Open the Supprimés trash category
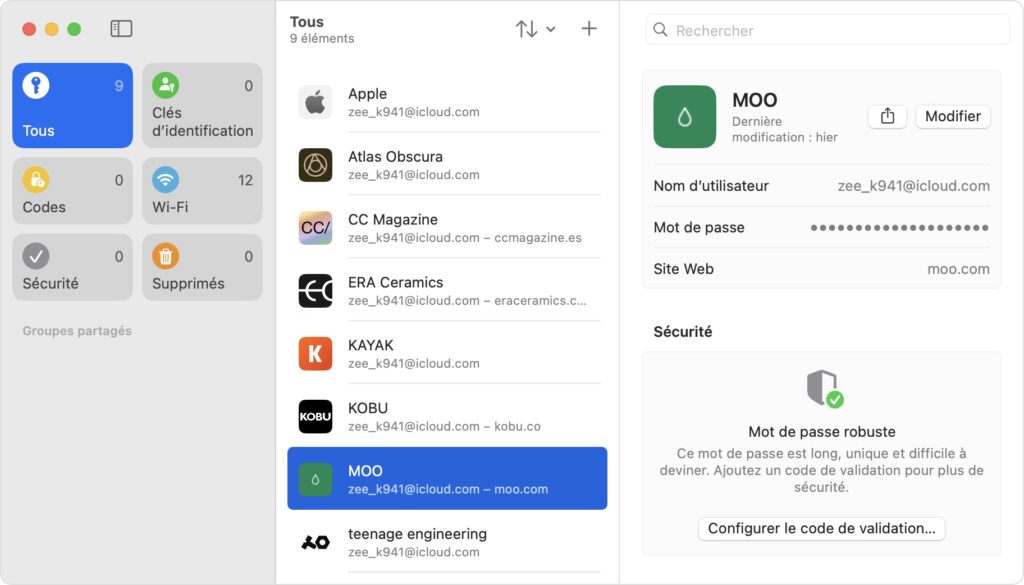This screenshot has height=585, width=1024. point(202,267)
